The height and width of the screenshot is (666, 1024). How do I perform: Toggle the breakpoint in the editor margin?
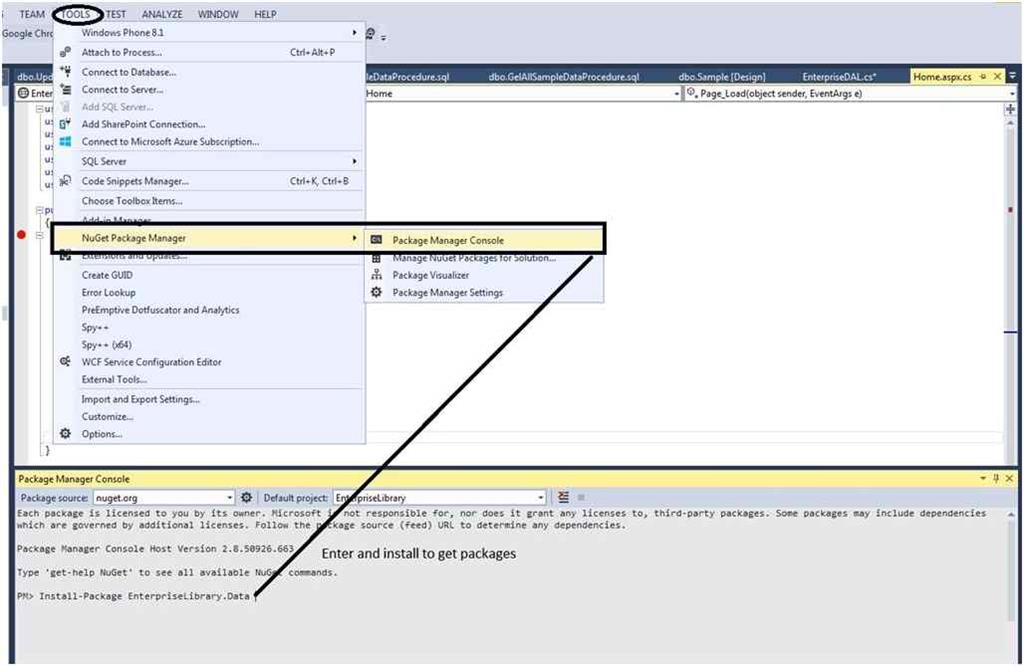coord(20,232)
